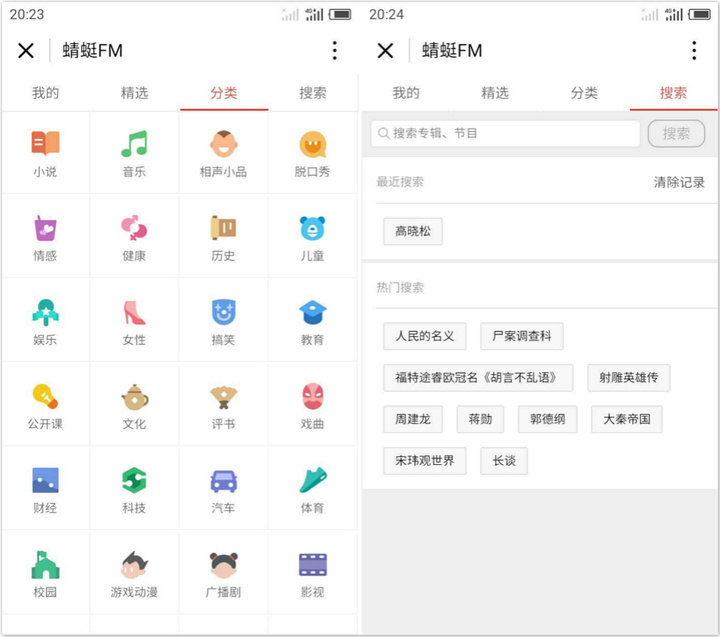Close the left 蜻蜓FM screen with X

click(26, 50)
